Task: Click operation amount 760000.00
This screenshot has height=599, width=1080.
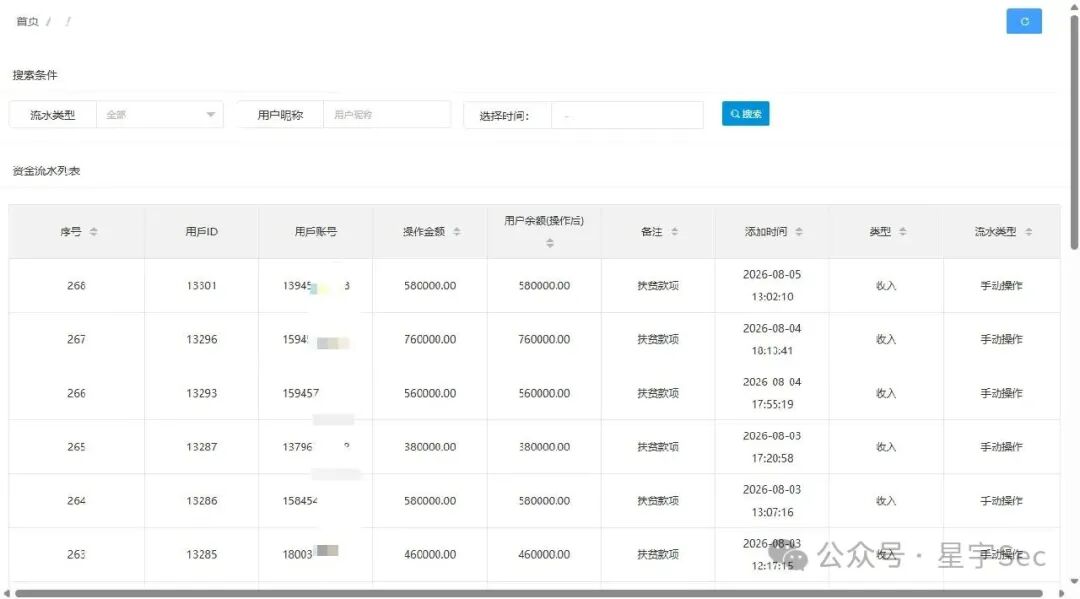Action: pyautogui.click(x=430, y=339)
